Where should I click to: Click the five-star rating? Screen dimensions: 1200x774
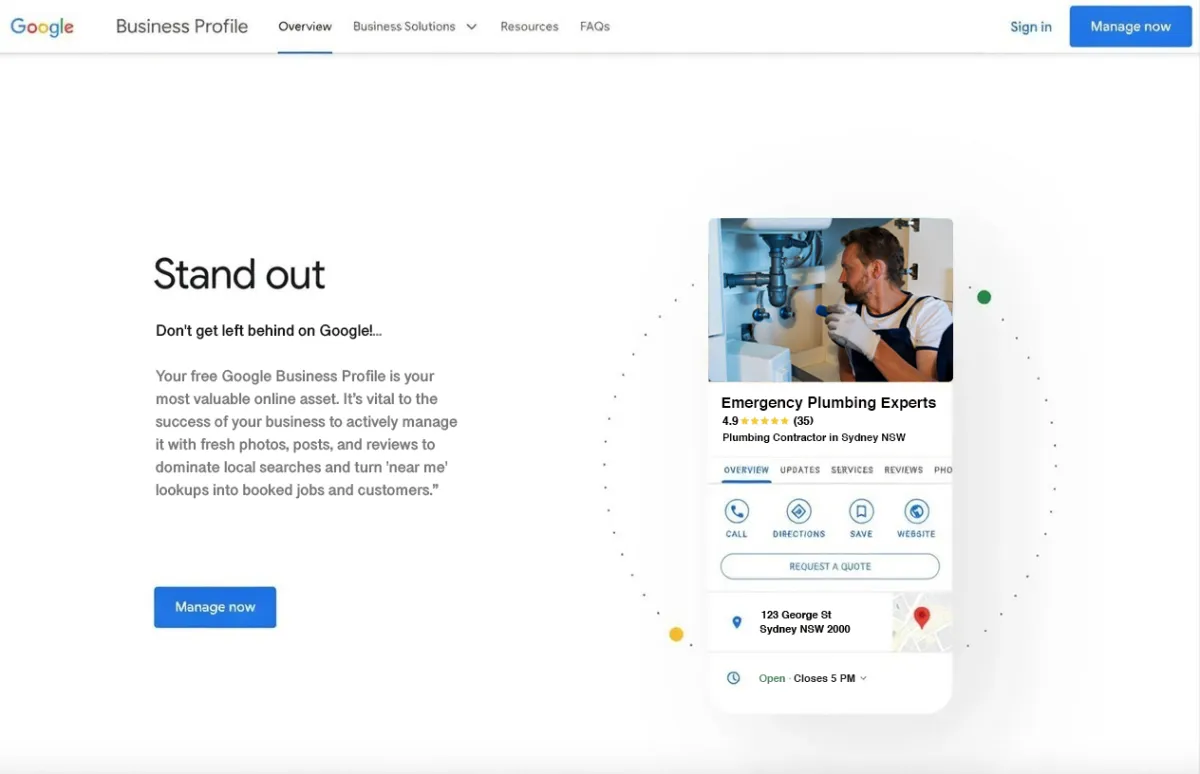[765, 421]
